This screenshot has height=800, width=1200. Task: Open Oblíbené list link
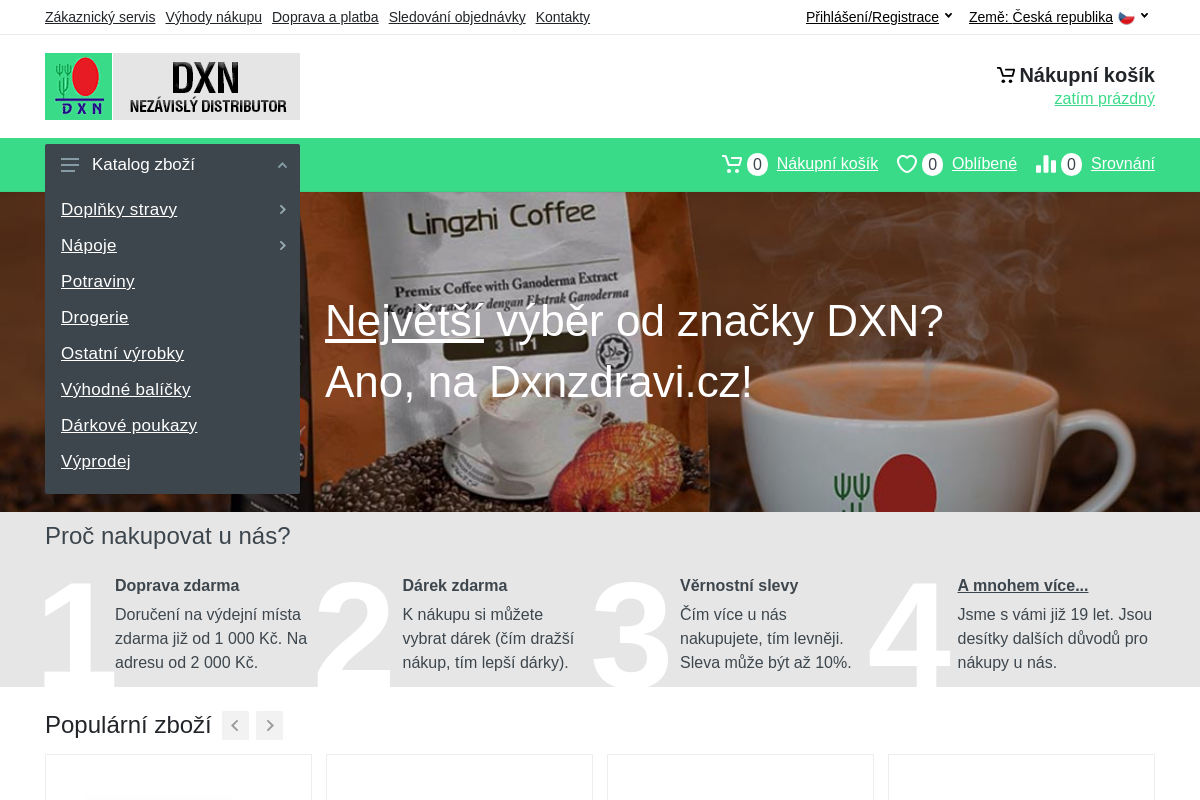[x=984, y=164]
